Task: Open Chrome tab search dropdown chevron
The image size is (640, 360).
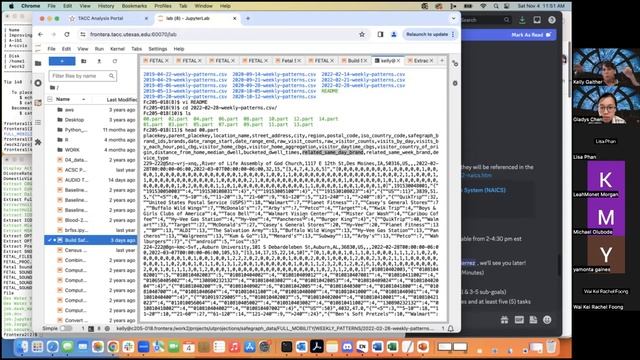Action: (453, 18)
